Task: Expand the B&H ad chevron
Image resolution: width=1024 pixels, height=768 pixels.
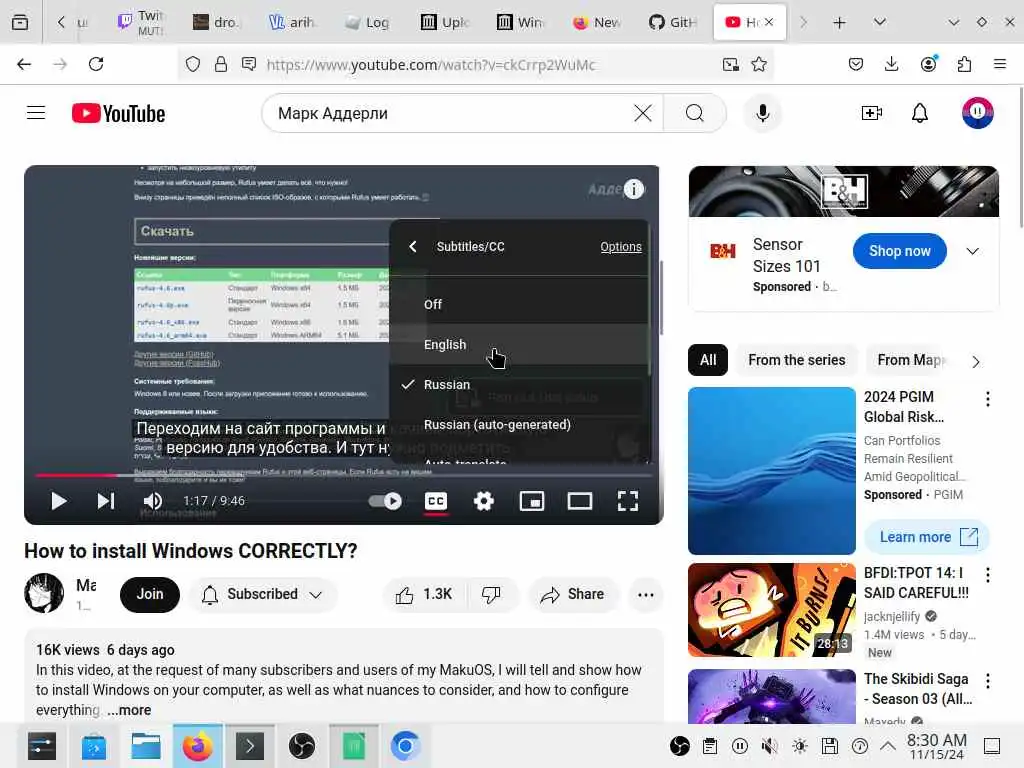Action: 972,251
